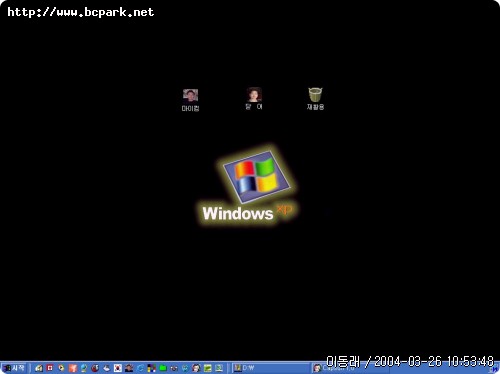The height and width of the screenshot is (374, 500).
Task: Open the portrait photo icon in the middle
Action: pos(254,99)
